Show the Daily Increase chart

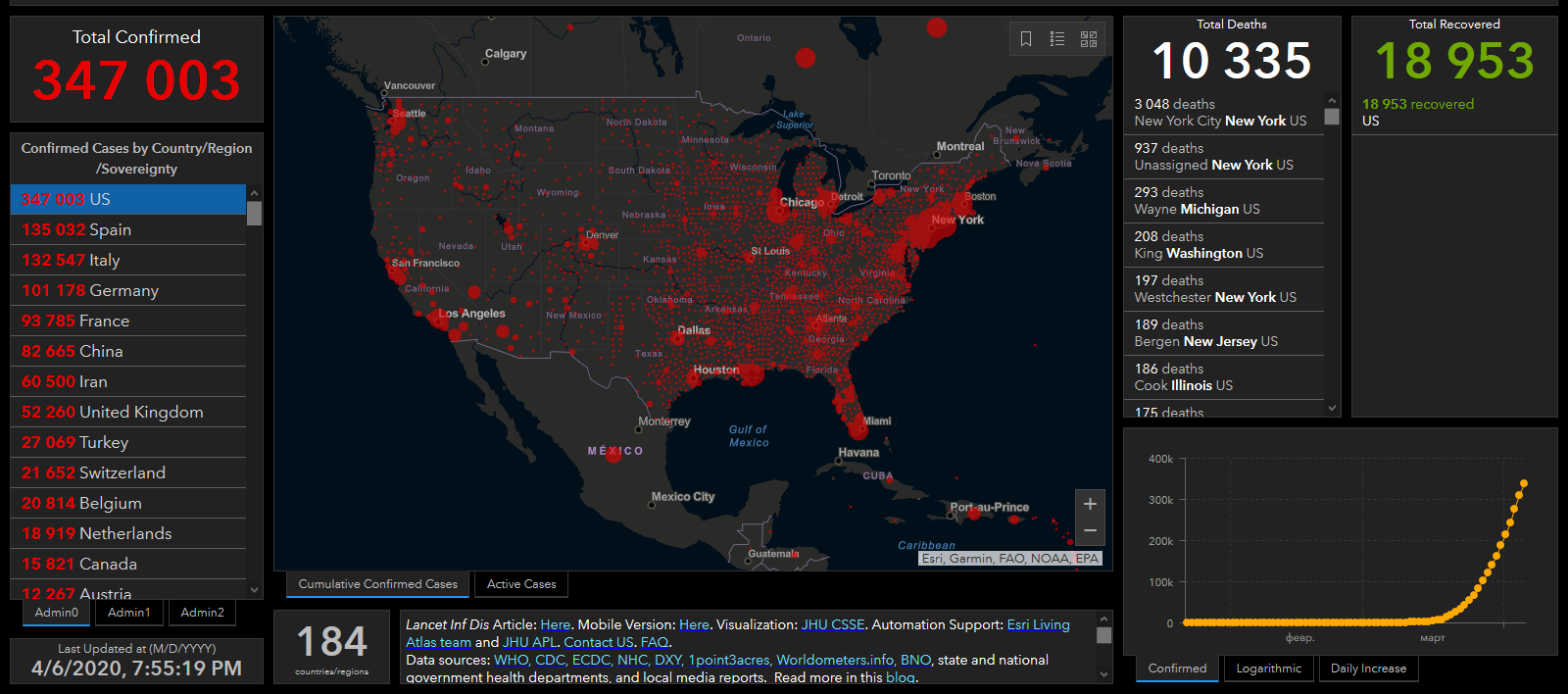[x=1368, y=669]
